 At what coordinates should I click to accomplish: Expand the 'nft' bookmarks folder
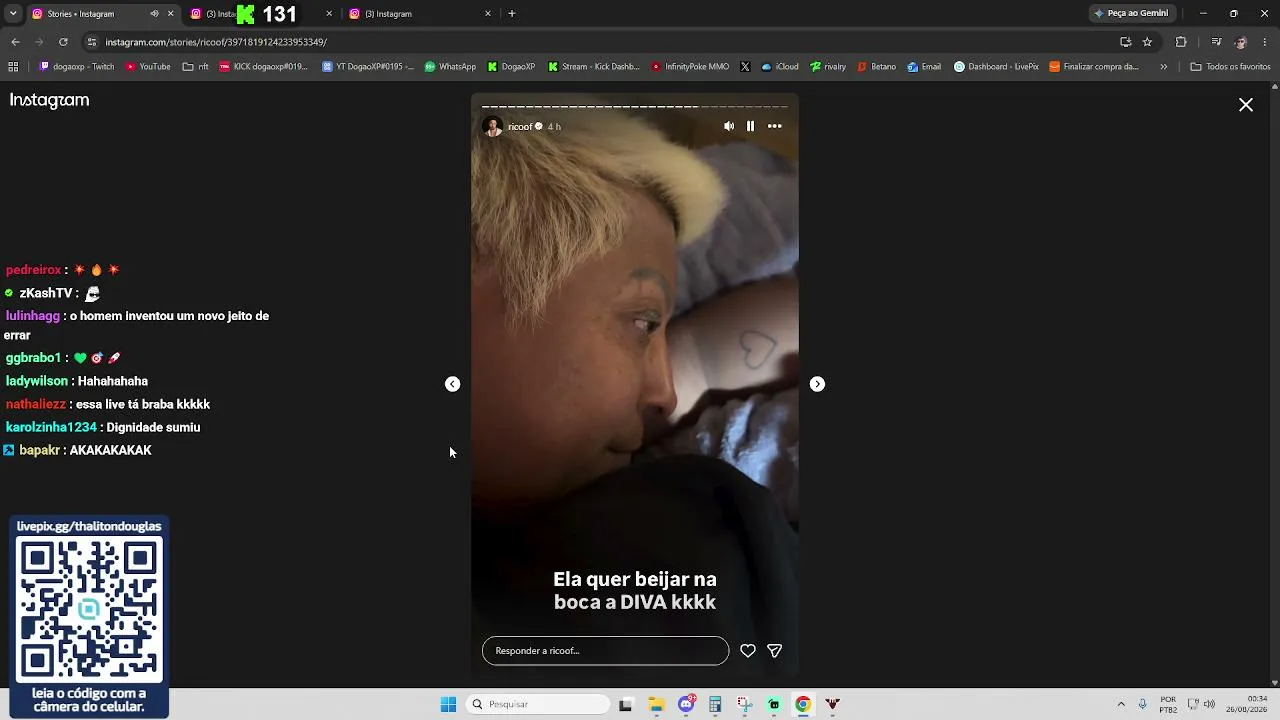(x=196, y=67)
